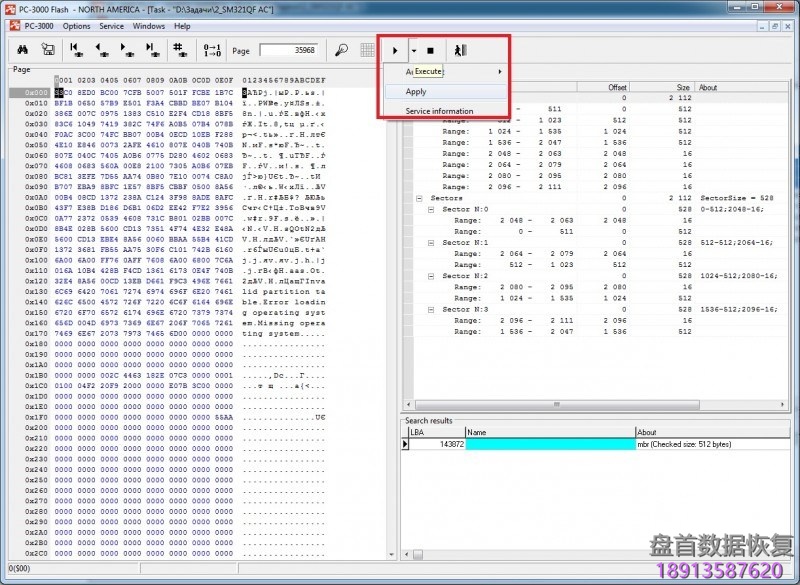Collapse the Sector N:0 node
The height and width of the screenshot is (585, 800).
[x=431, y=209]
